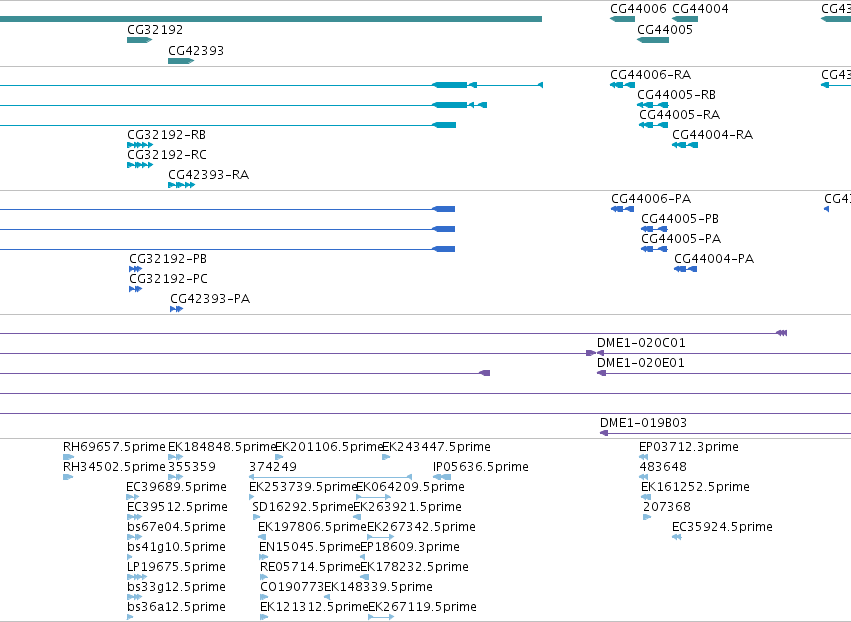Viewport: 851px width, 622px height.
Task: Click EST SD16292.5prime
Action: pyautogui.click(x=303, y=507)
